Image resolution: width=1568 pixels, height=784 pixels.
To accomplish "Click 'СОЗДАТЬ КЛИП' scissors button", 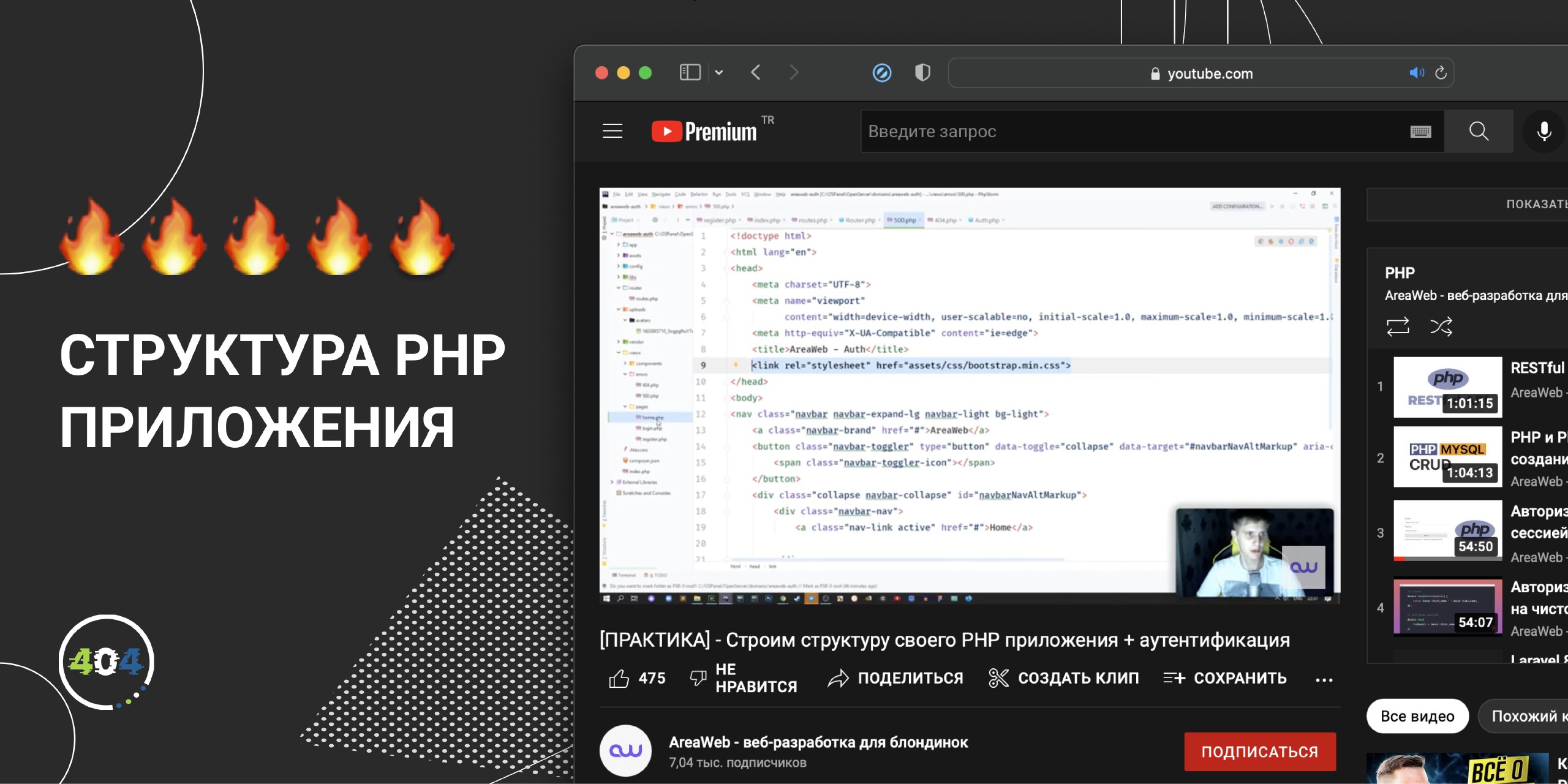I will click(x=1064, y=678).
